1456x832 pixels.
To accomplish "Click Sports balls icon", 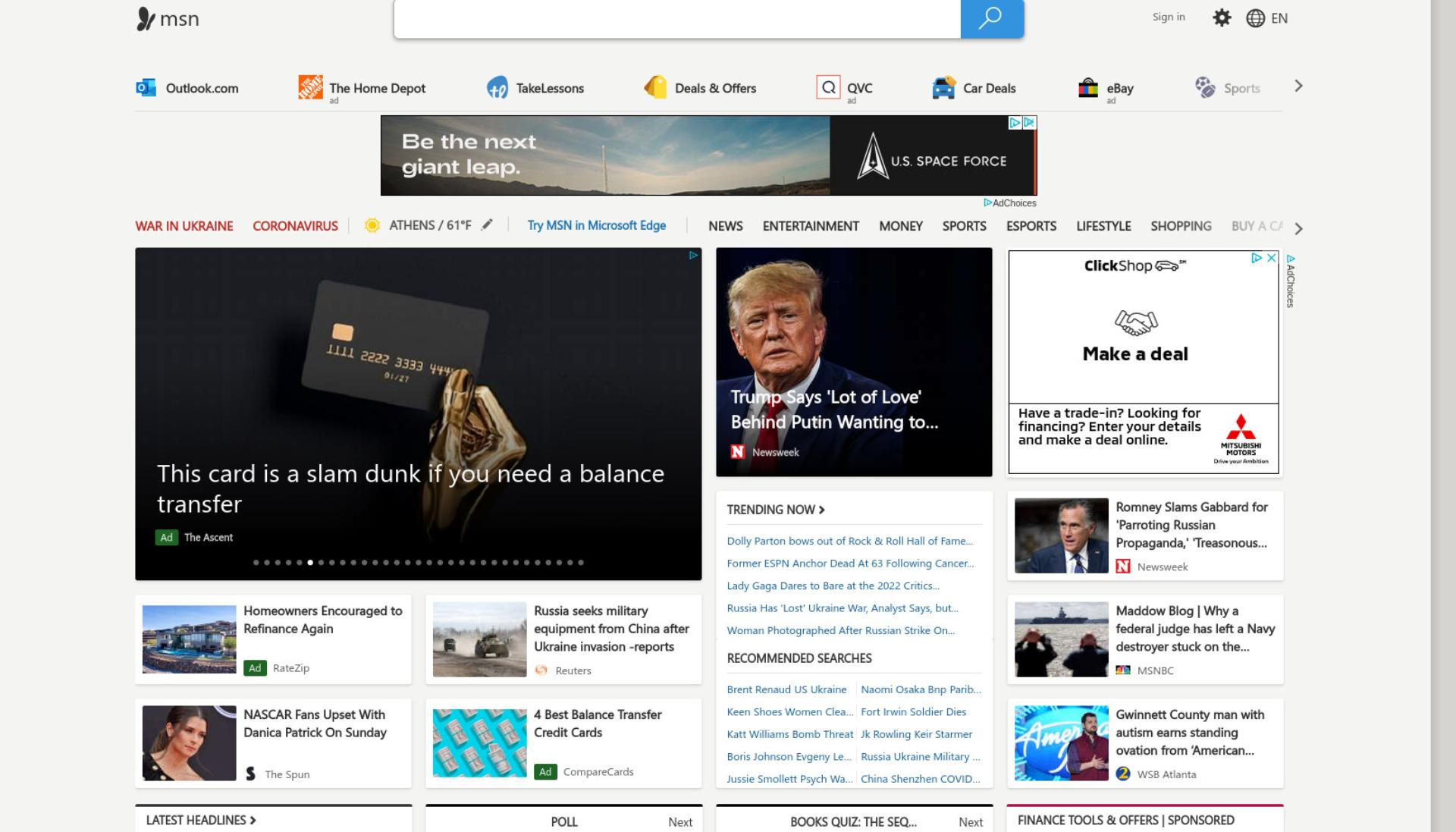I will tap(1205, 87).
